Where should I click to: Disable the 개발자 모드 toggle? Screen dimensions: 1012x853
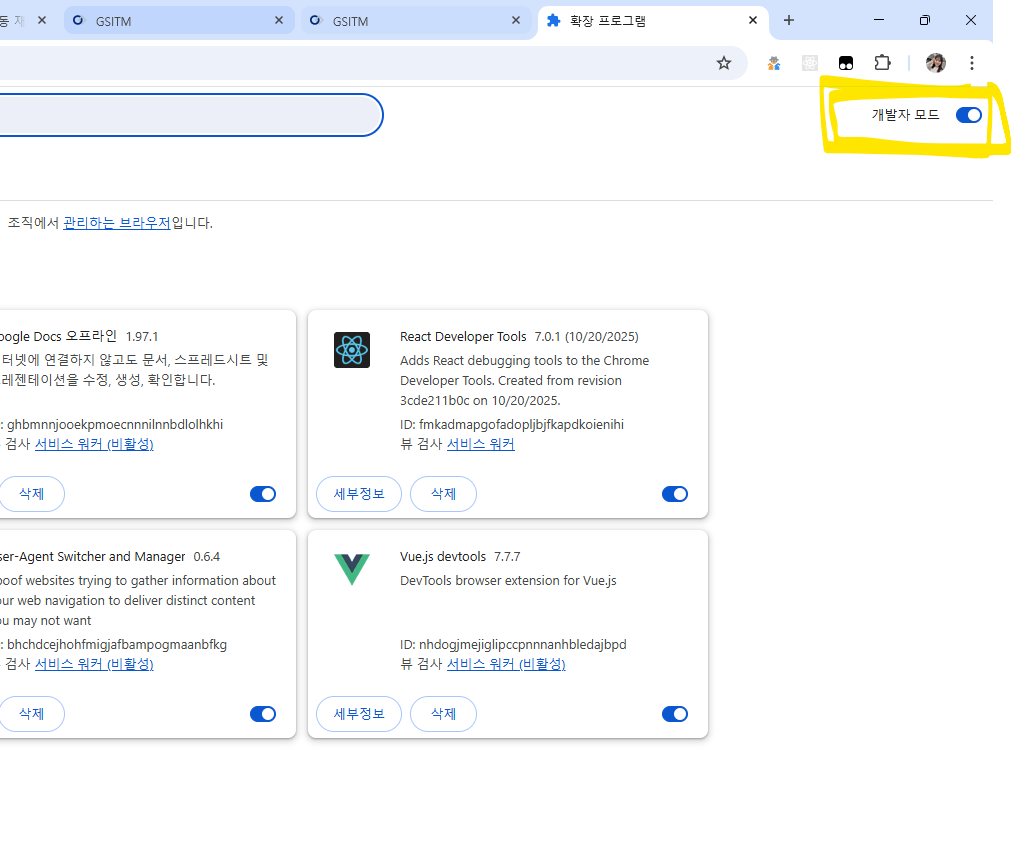pyautogui.click(x=968, y=115)
